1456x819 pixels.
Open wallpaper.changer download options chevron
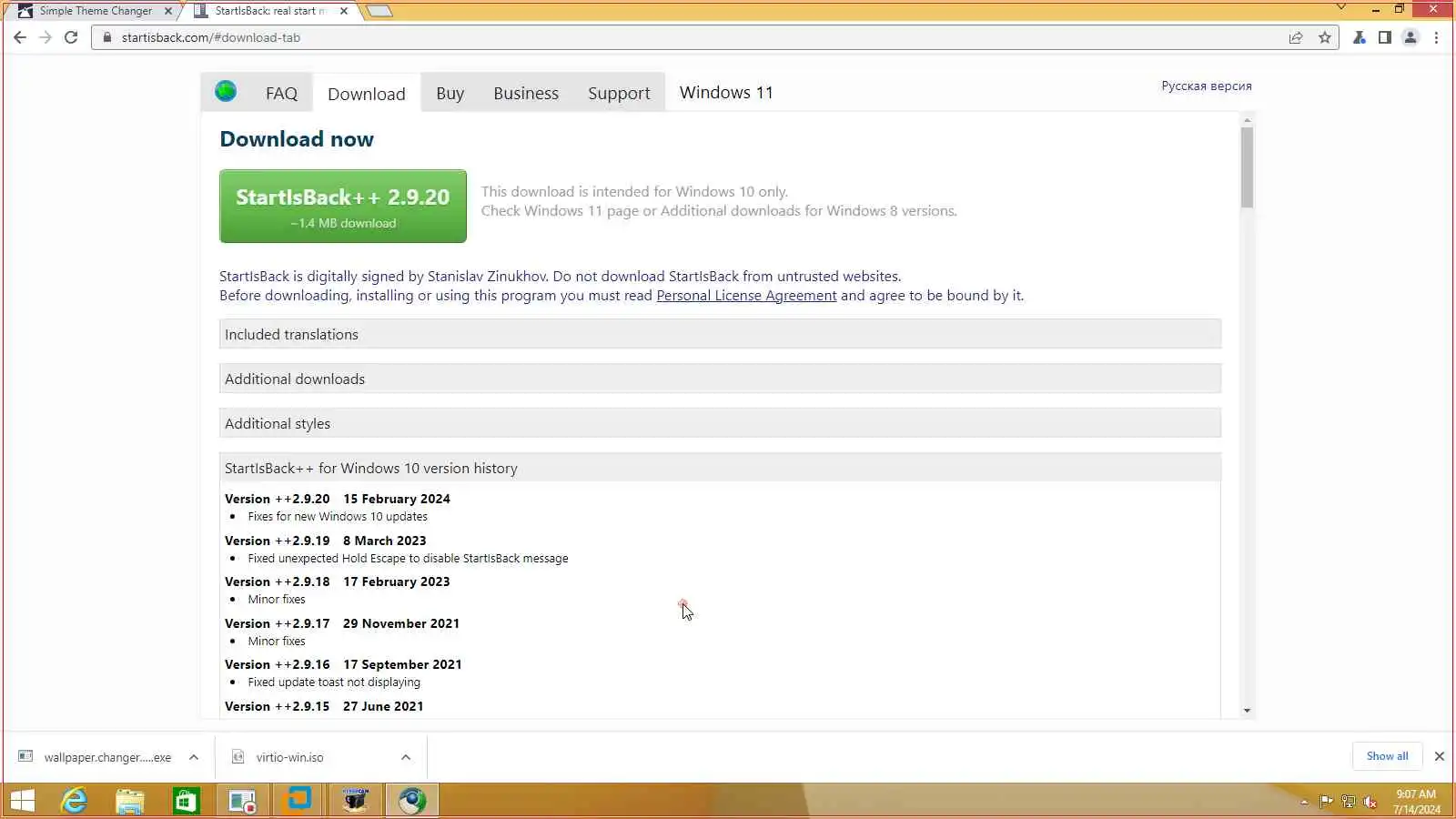pos(194,757)
